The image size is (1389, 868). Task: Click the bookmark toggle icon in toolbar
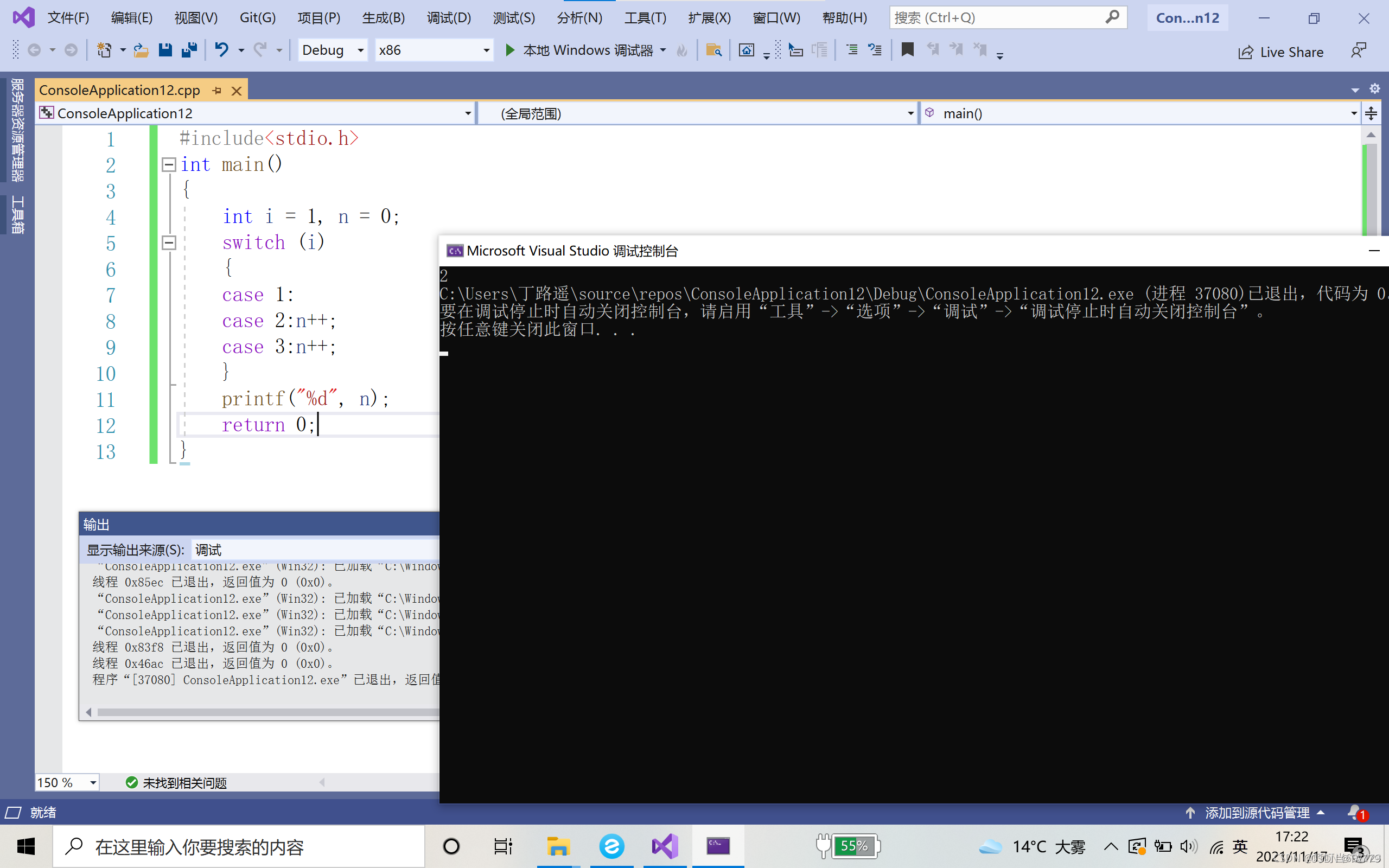[907, 50]
